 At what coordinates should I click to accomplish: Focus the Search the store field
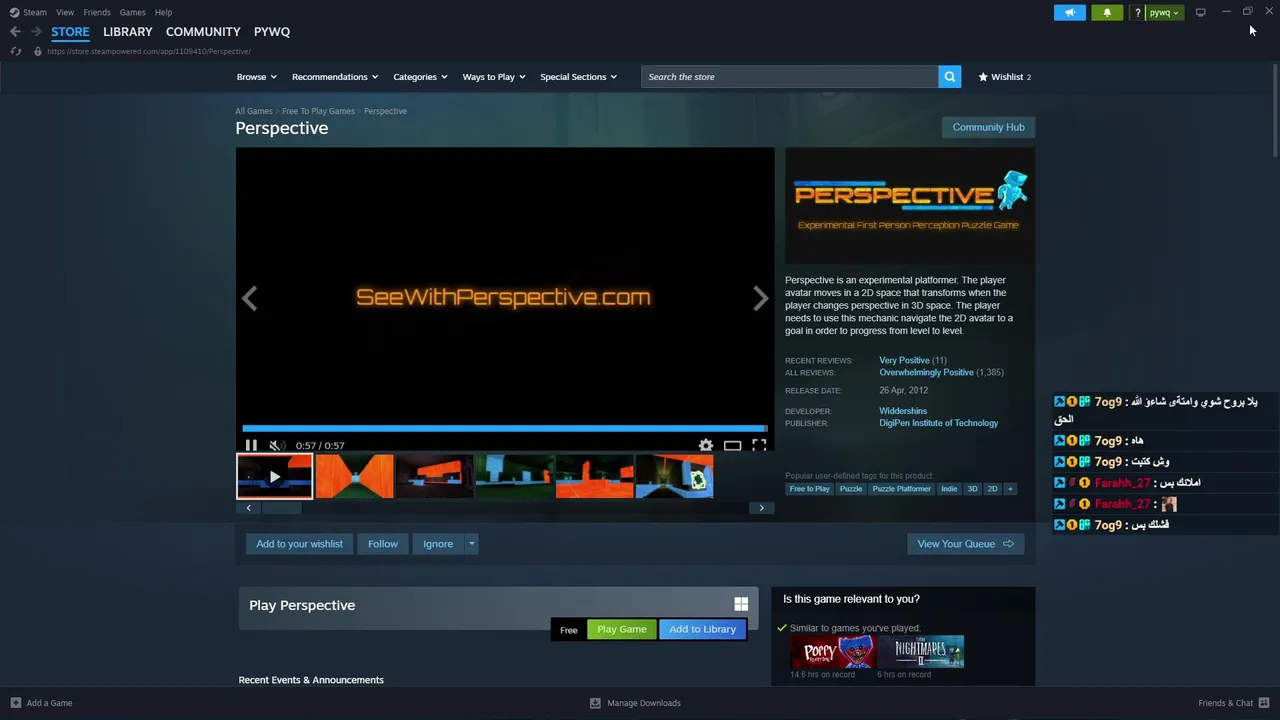[790, 77]
